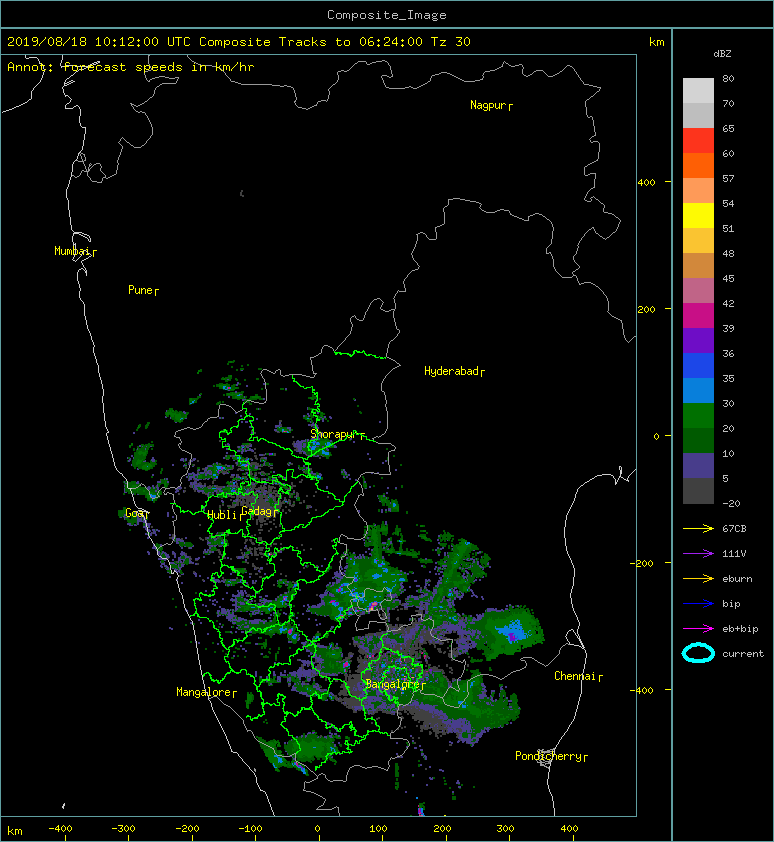Select the 111V legend label text
The height and width of the screenshot is (842, 774).
point(734,554)
